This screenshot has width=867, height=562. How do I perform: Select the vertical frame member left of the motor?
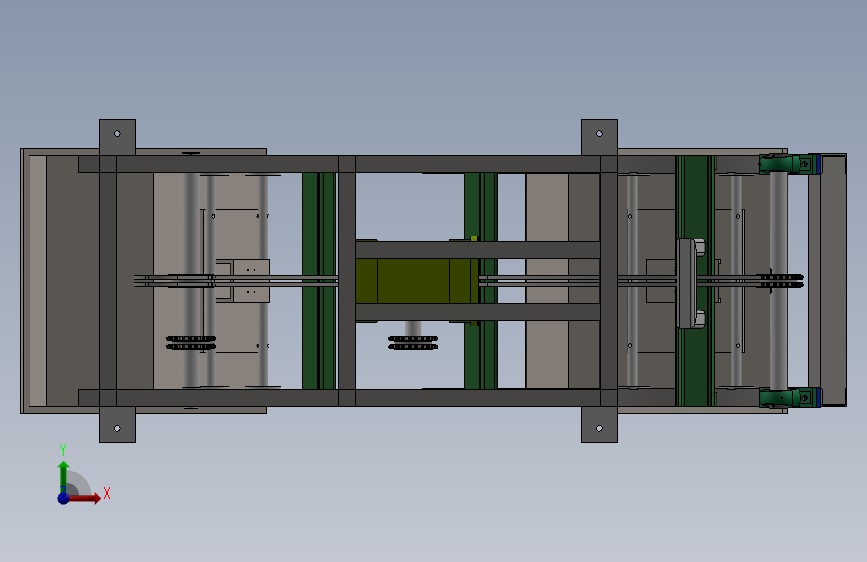coord(347,281)
